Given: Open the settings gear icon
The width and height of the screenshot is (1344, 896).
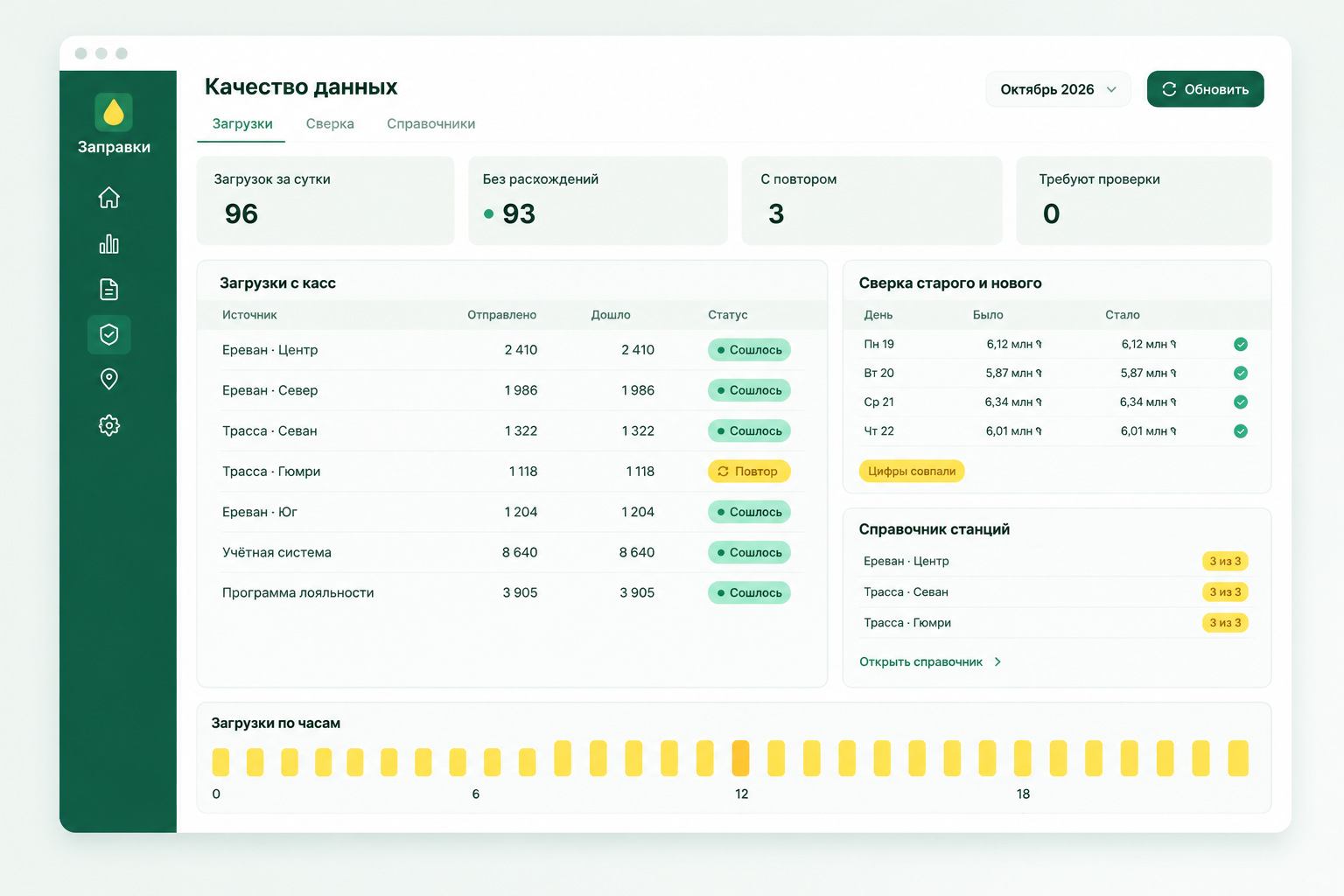Looking at the screenshot, I should tap(108, 425).
